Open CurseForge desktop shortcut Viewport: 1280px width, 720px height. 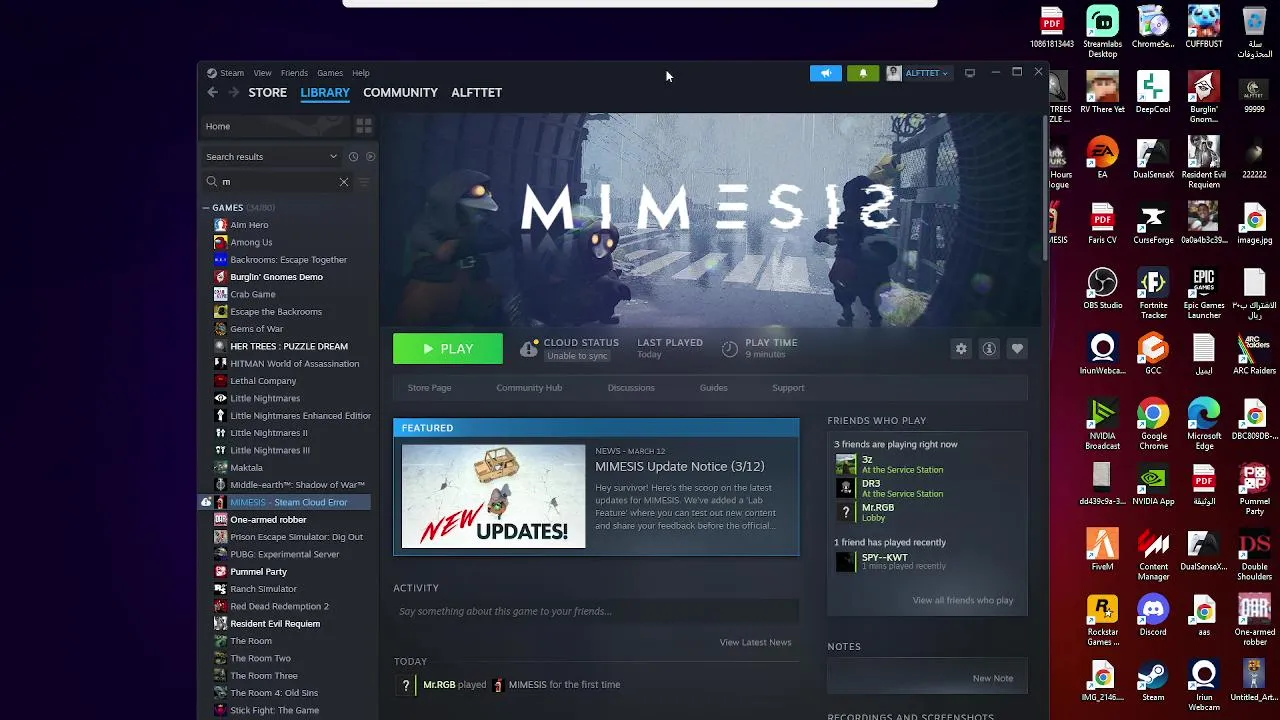tap(1153, 223)
